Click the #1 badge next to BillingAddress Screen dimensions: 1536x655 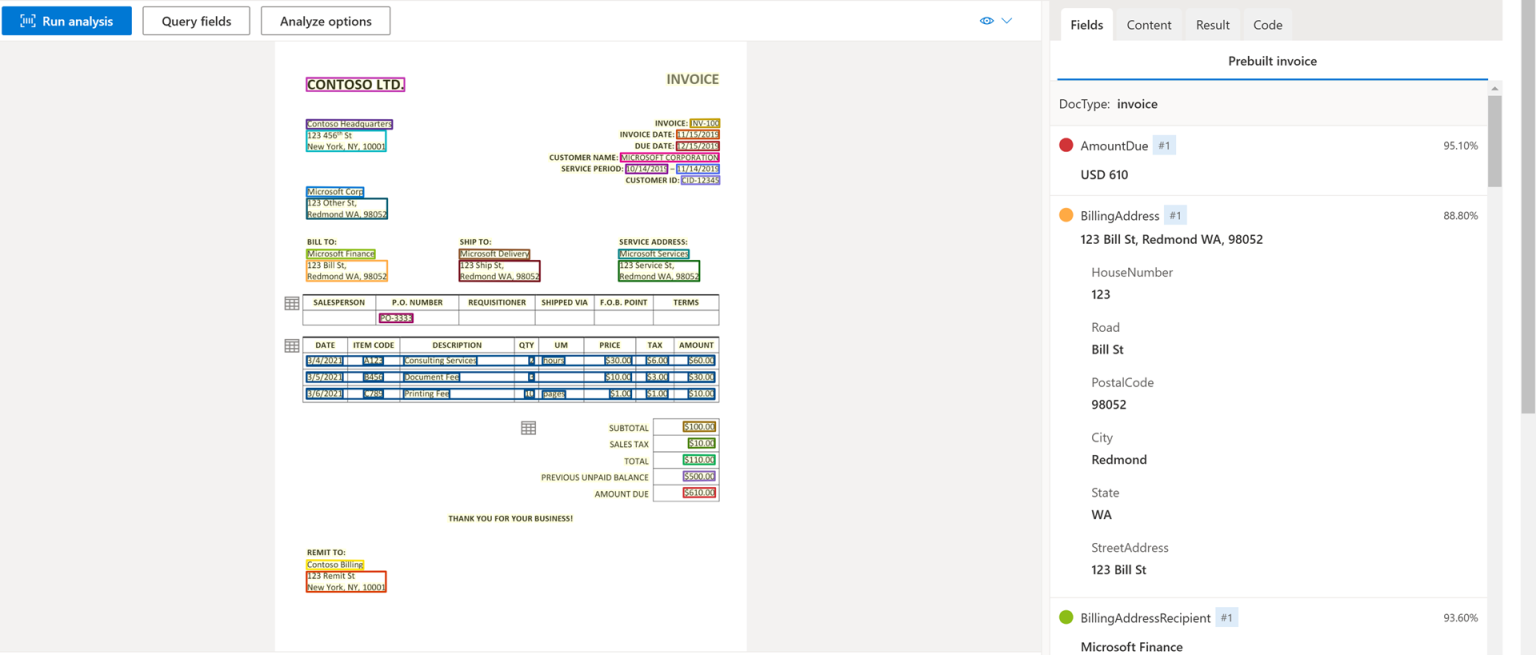click(x=1175, y=215)
